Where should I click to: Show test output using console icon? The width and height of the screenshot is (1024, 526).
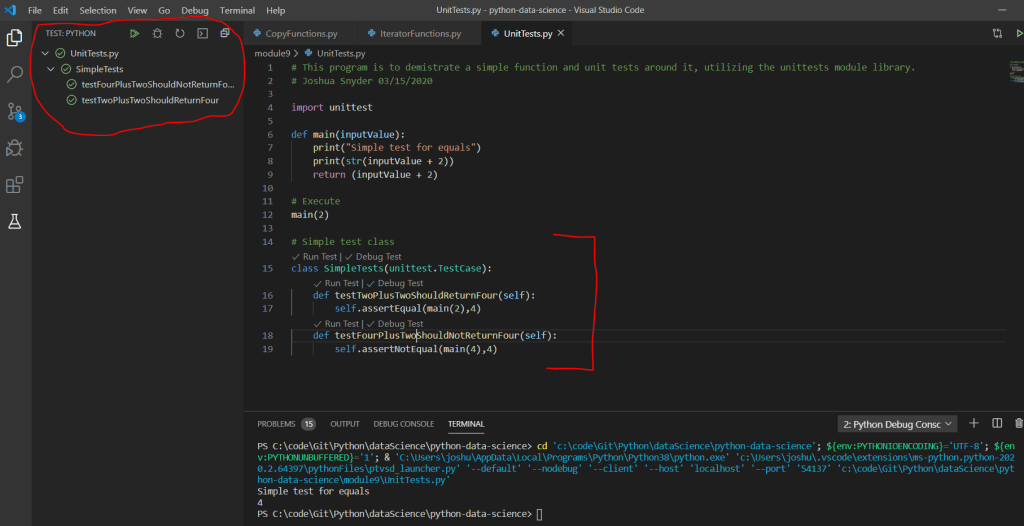tap(202, 33)
